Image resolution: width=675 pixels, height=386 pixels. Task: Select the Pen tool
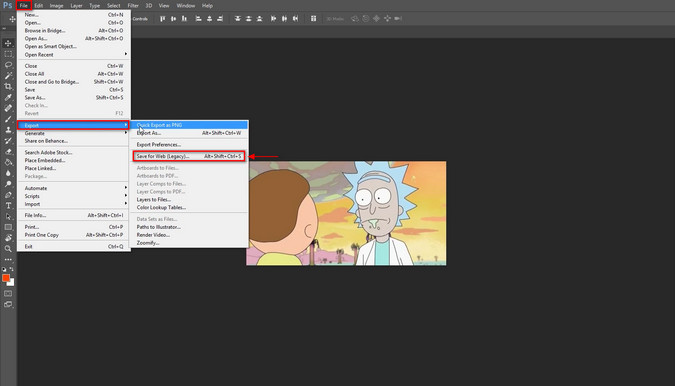(8, 195)
